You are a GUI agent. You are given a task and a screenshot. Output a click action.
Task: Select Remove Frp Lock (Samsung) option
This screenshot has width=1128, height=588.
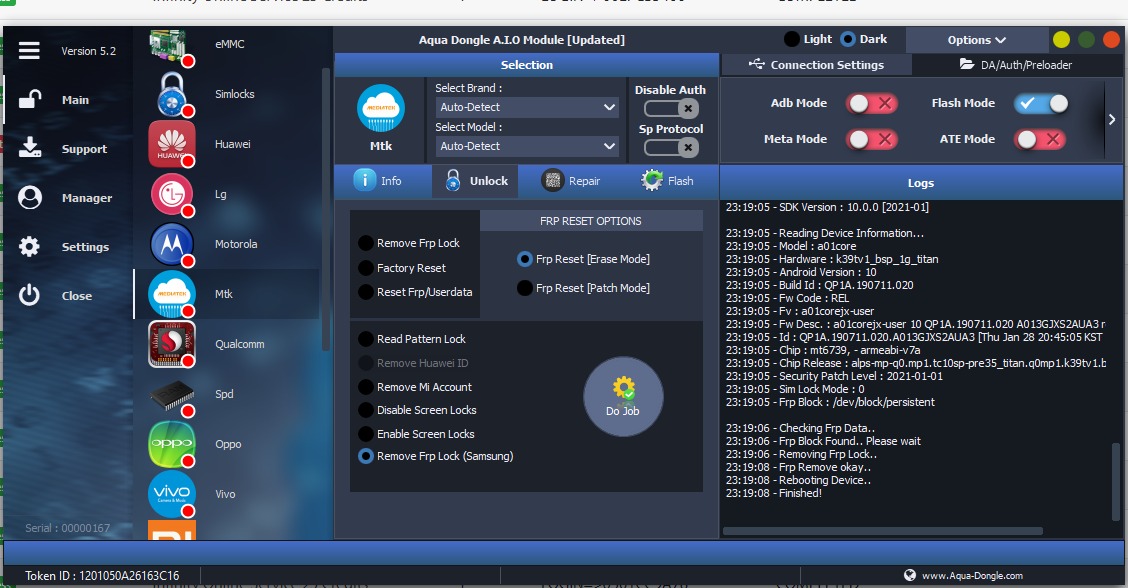click(365, 456)
